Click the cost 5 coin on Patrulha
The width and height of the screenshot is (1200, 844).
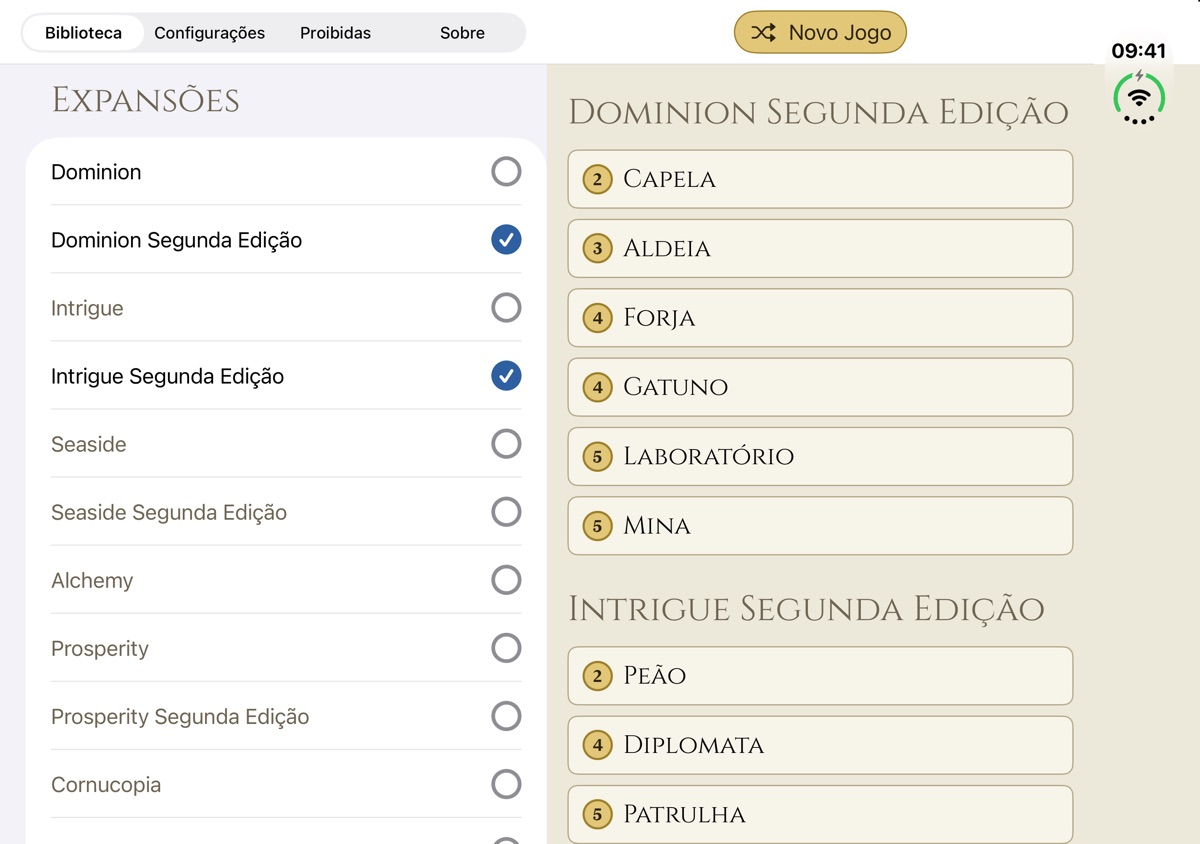point(597,814)
